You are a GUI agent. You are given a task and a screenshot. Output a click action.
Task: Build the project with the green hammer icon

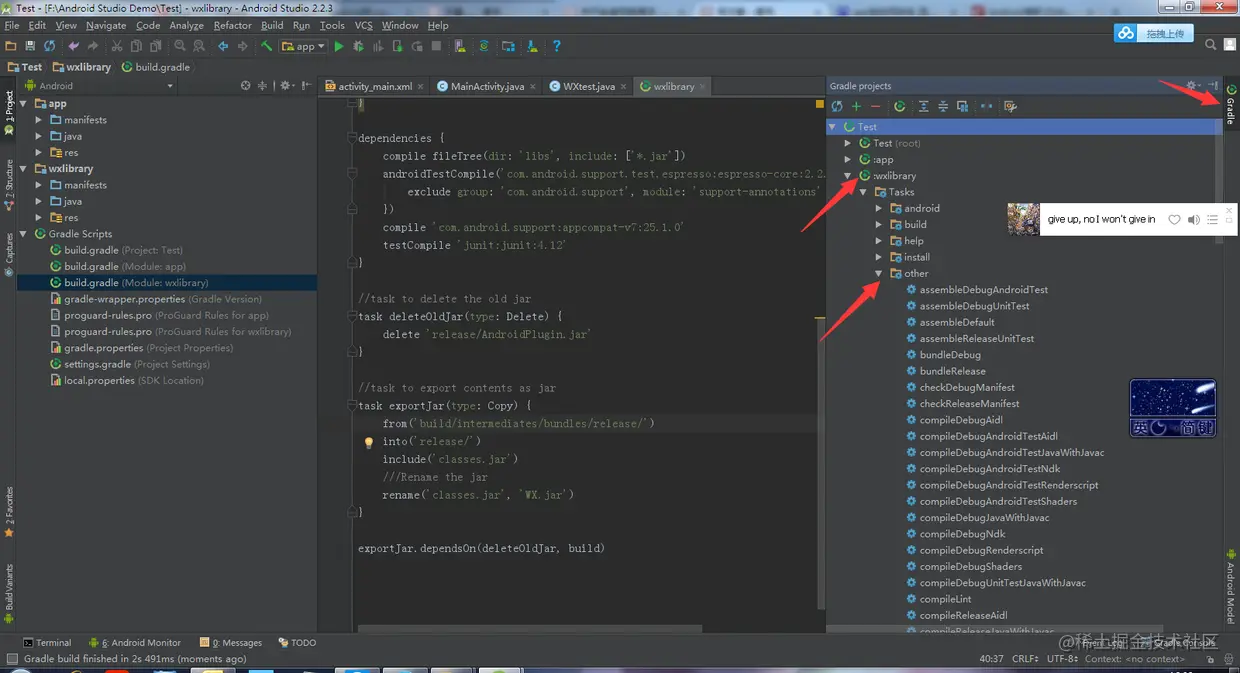click(x=266, y=46)
